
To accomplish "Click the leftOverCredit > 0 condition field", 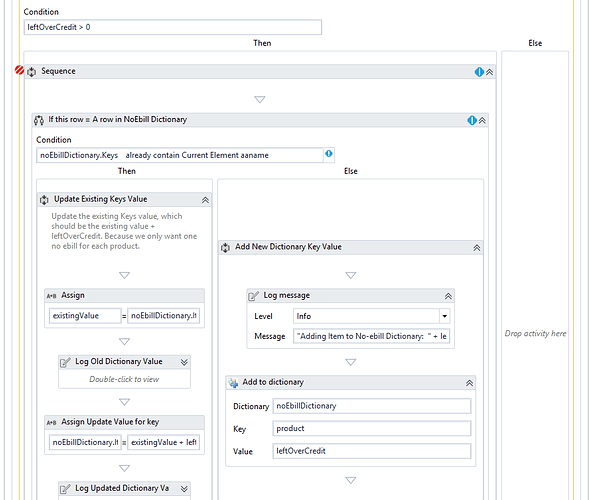I will (173, 27).
